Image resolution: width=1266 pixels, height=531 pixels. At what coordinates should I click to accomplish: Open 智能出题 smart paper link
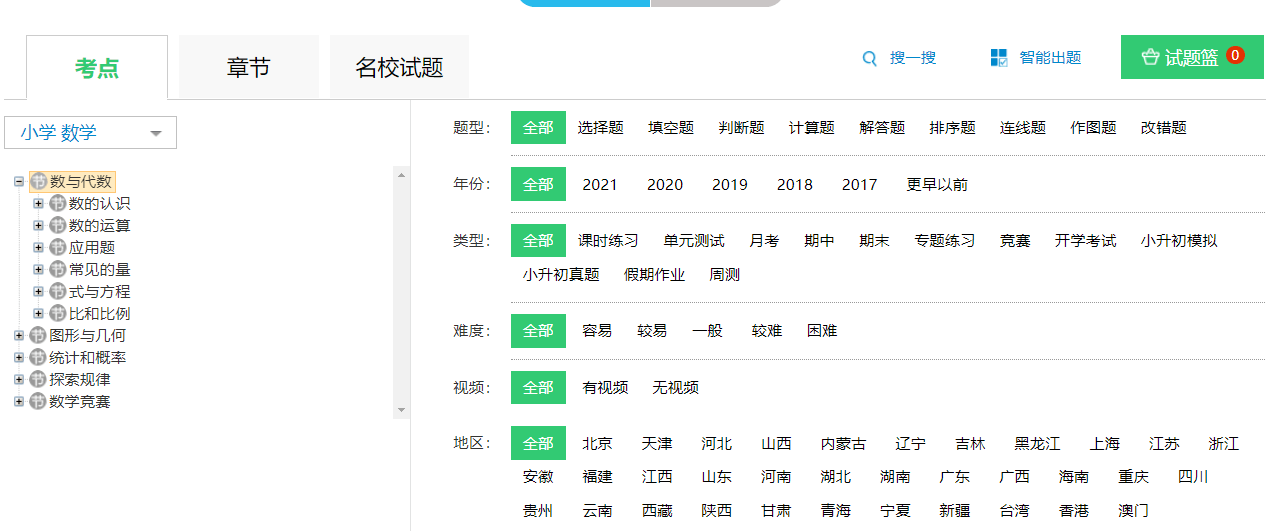point(1050,58)
